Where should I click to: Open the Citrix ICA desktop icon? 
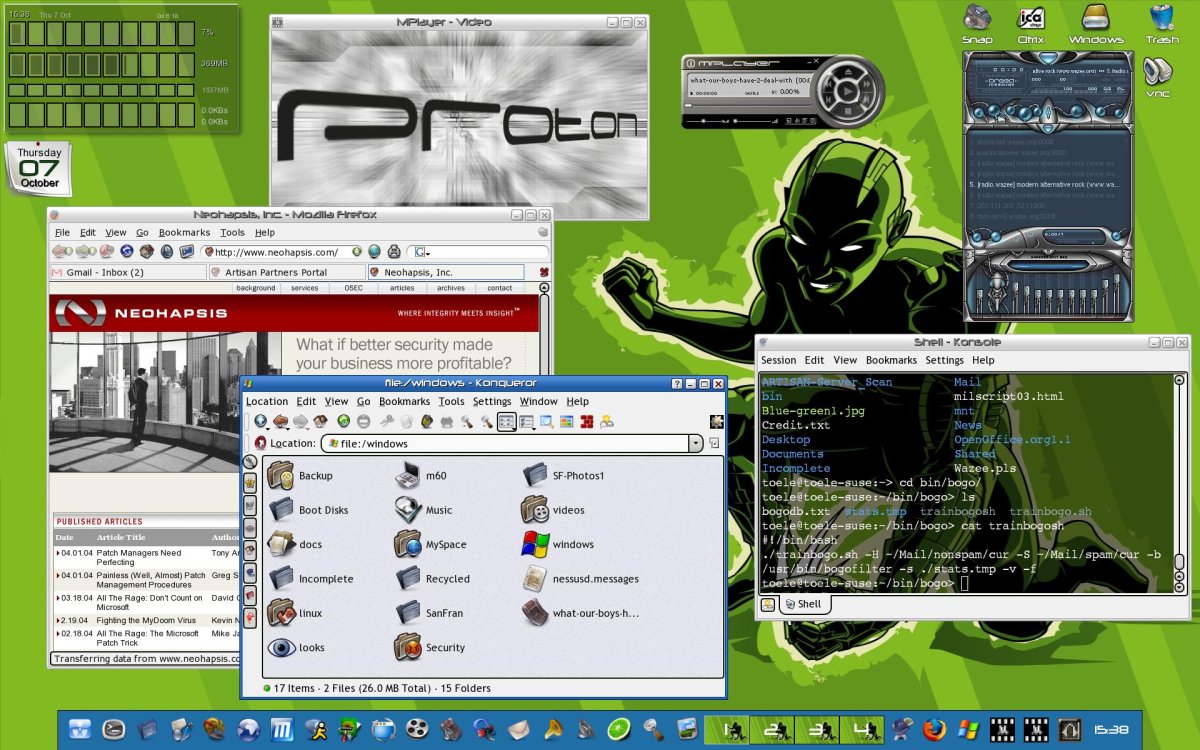(1031, 24)
